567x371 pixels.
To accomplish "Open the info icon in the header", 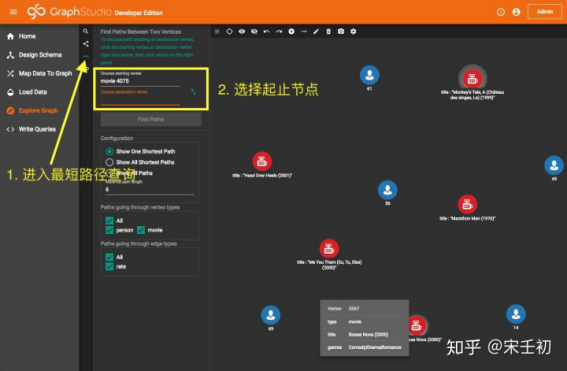I will pos(500,12).
